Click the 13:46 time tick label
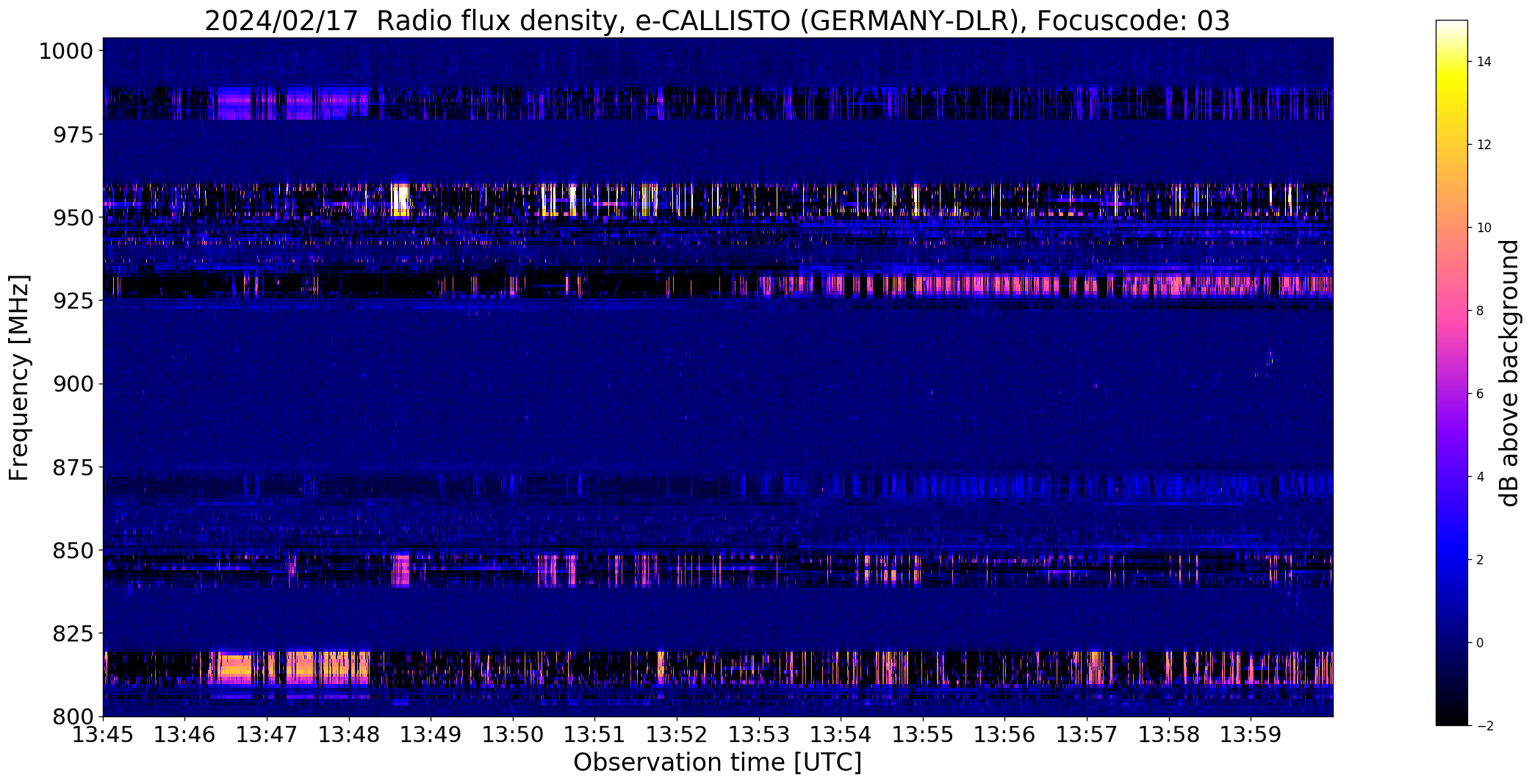 [x=185, y=735]
